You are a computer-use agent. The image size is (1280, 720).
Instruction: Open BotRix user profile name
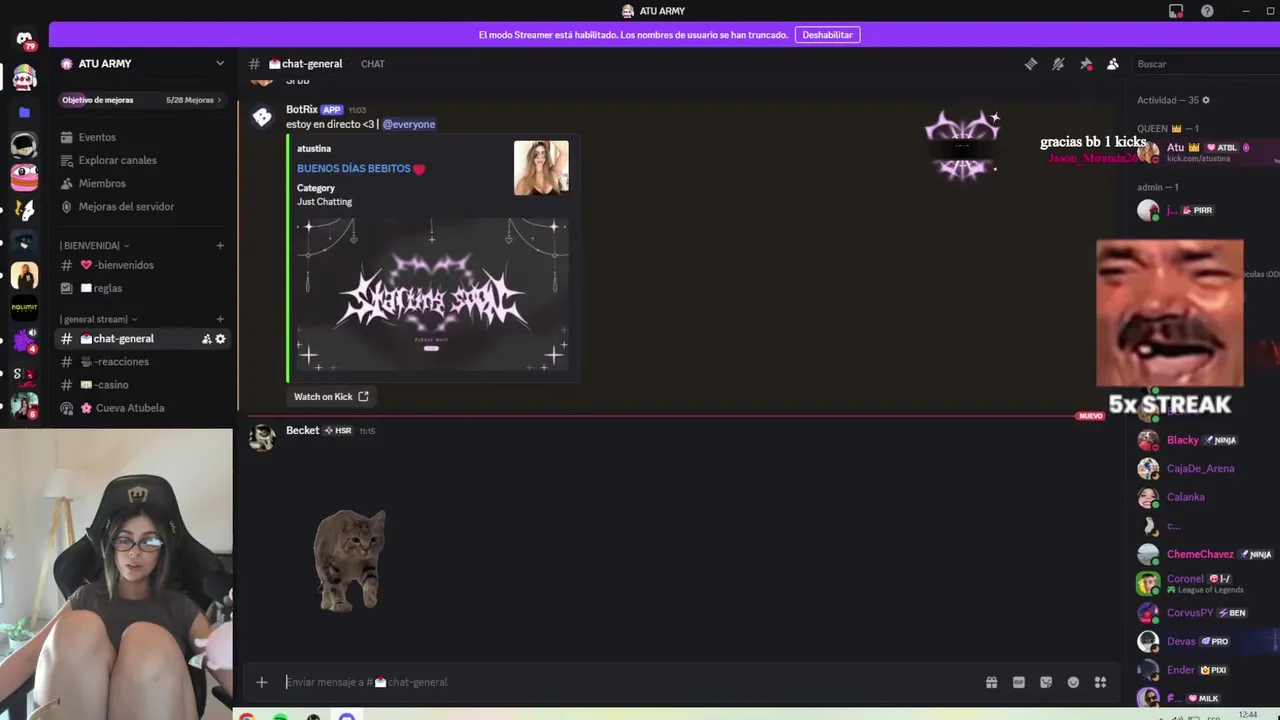(x=302, y=109)
